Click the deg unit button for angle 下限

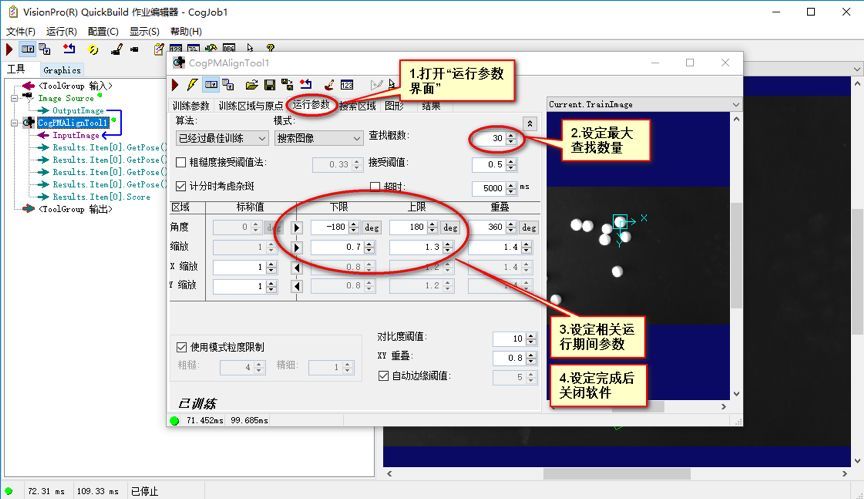click(372, 227)
